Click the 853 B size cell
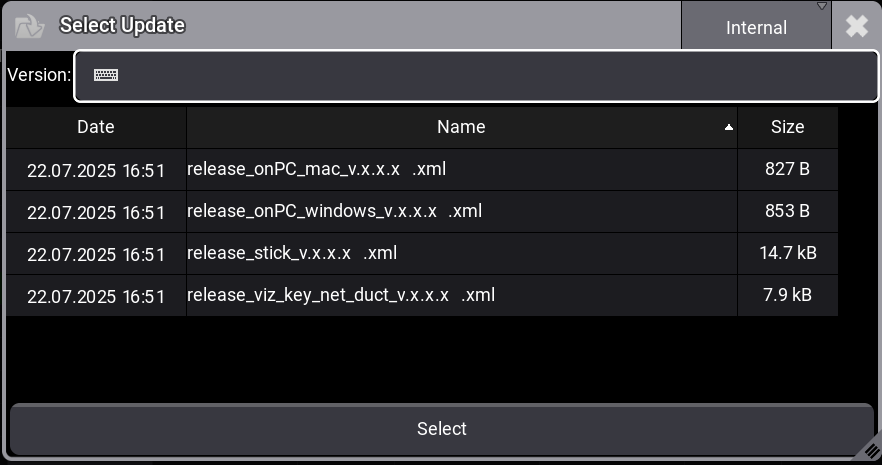Viewport: 882px width, 465px height. (x=787, y=211)
